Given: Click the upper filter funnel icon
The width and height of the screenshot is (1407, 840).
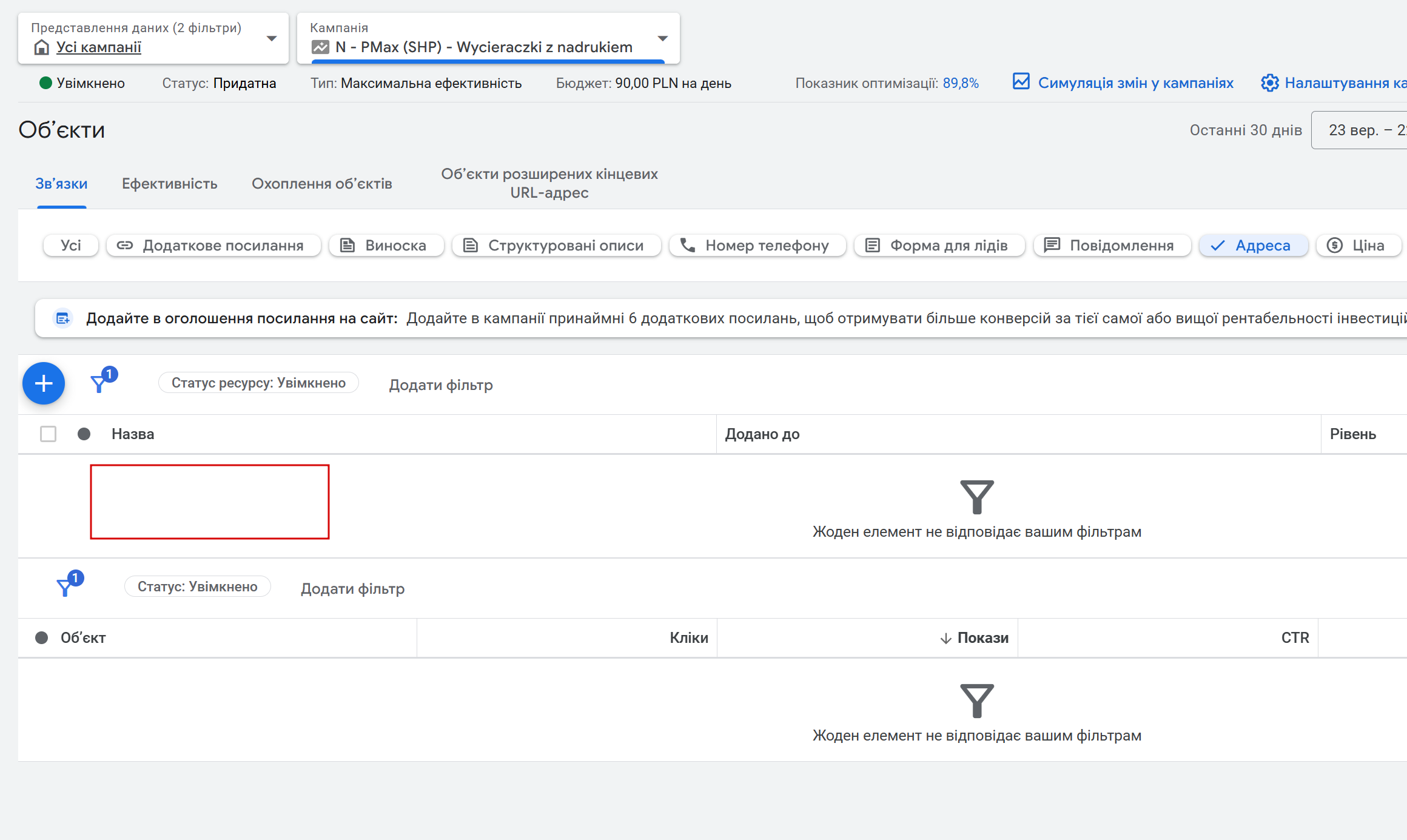Looking at the screenshot, I should pyautogui.click(x=99, y=383).
